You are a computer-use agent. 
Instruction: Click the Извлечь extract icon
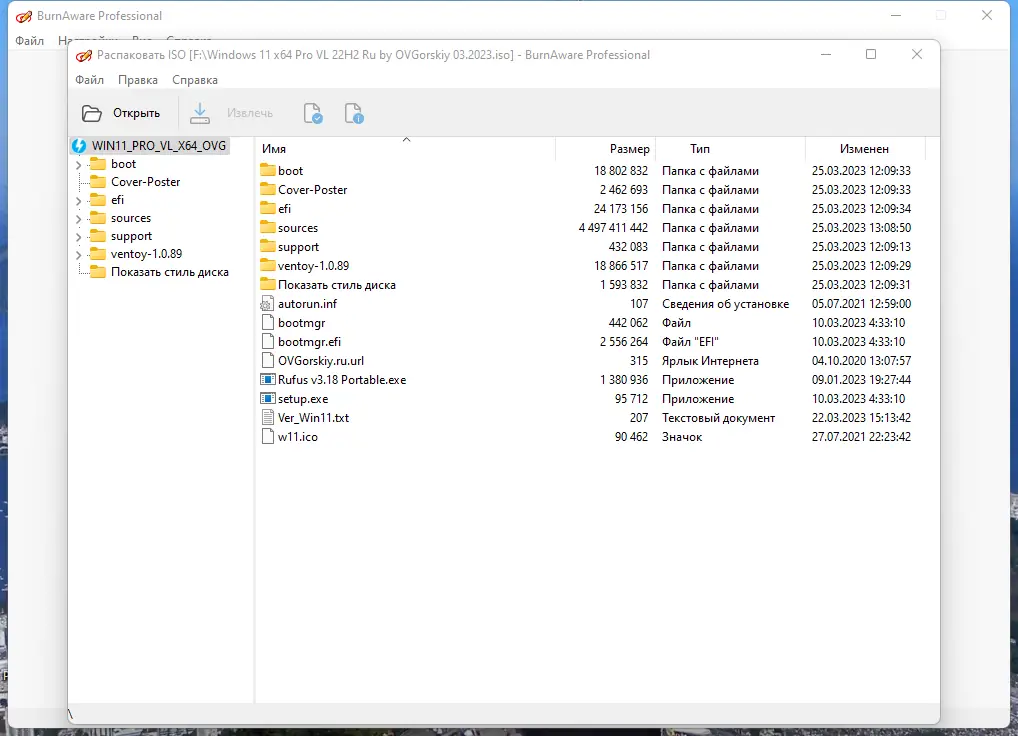[199, 113]
